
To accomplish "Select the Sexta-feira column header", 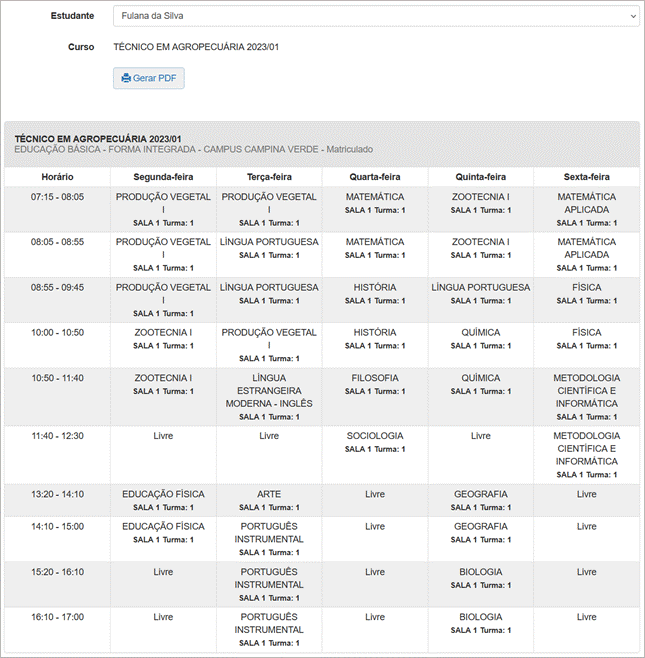I will [x=586, y=177].
